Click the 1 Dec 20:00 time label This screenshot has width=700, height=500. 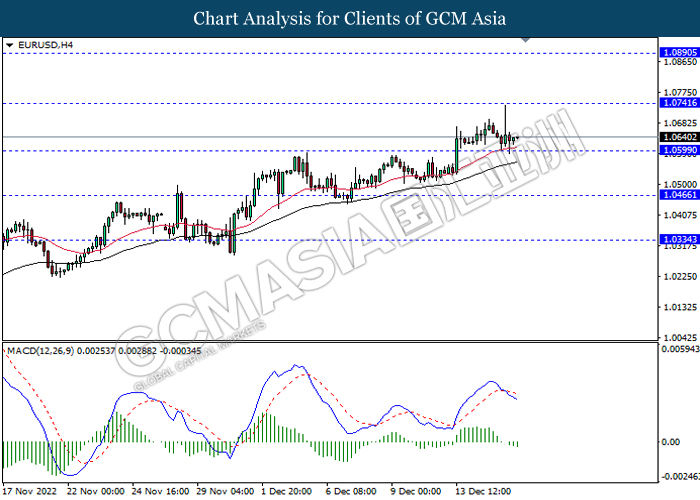(x=286, y=491)
